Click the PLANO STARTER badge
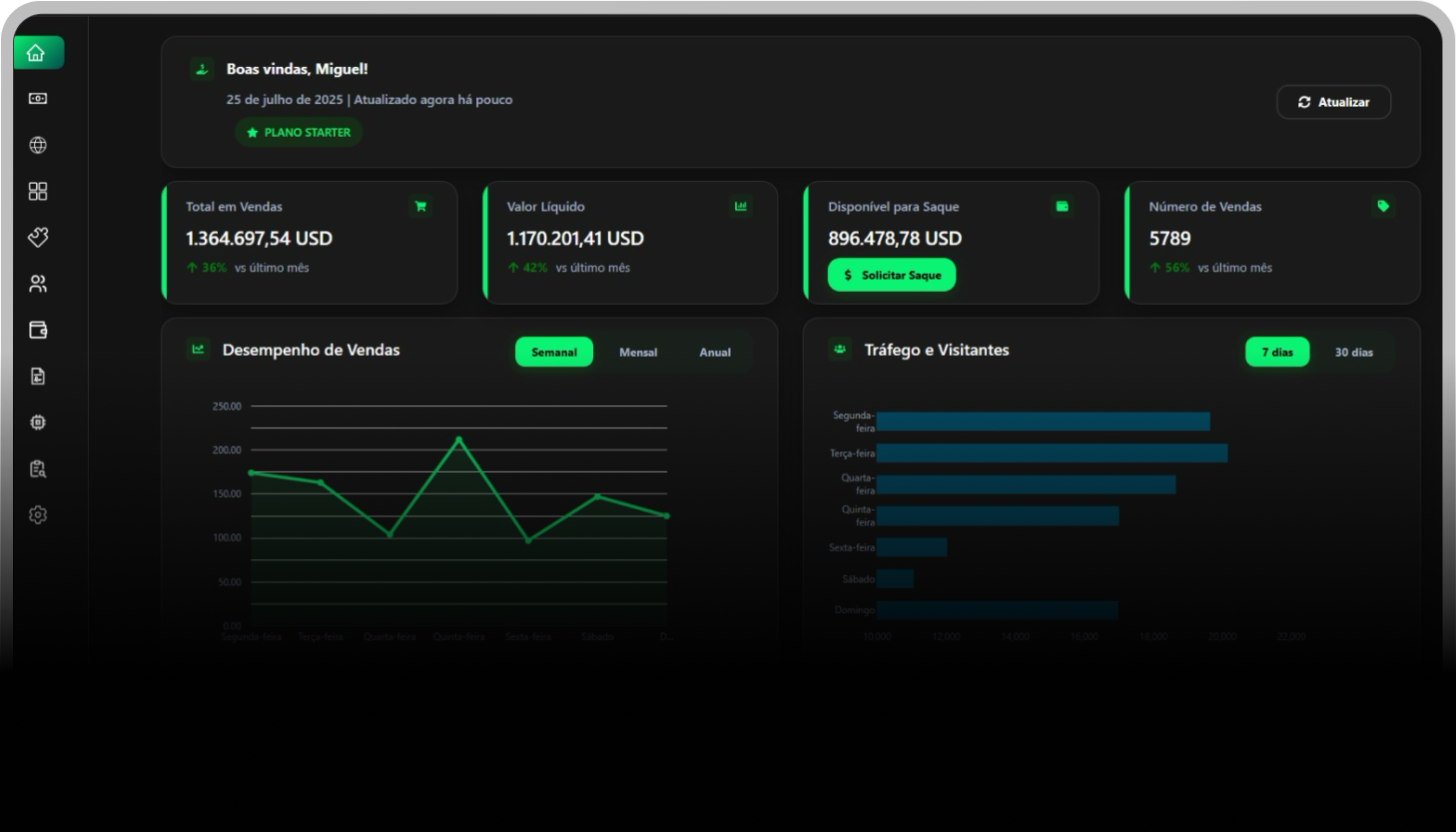This screenshot has width=1456, height=832. (x=299, y=132)
